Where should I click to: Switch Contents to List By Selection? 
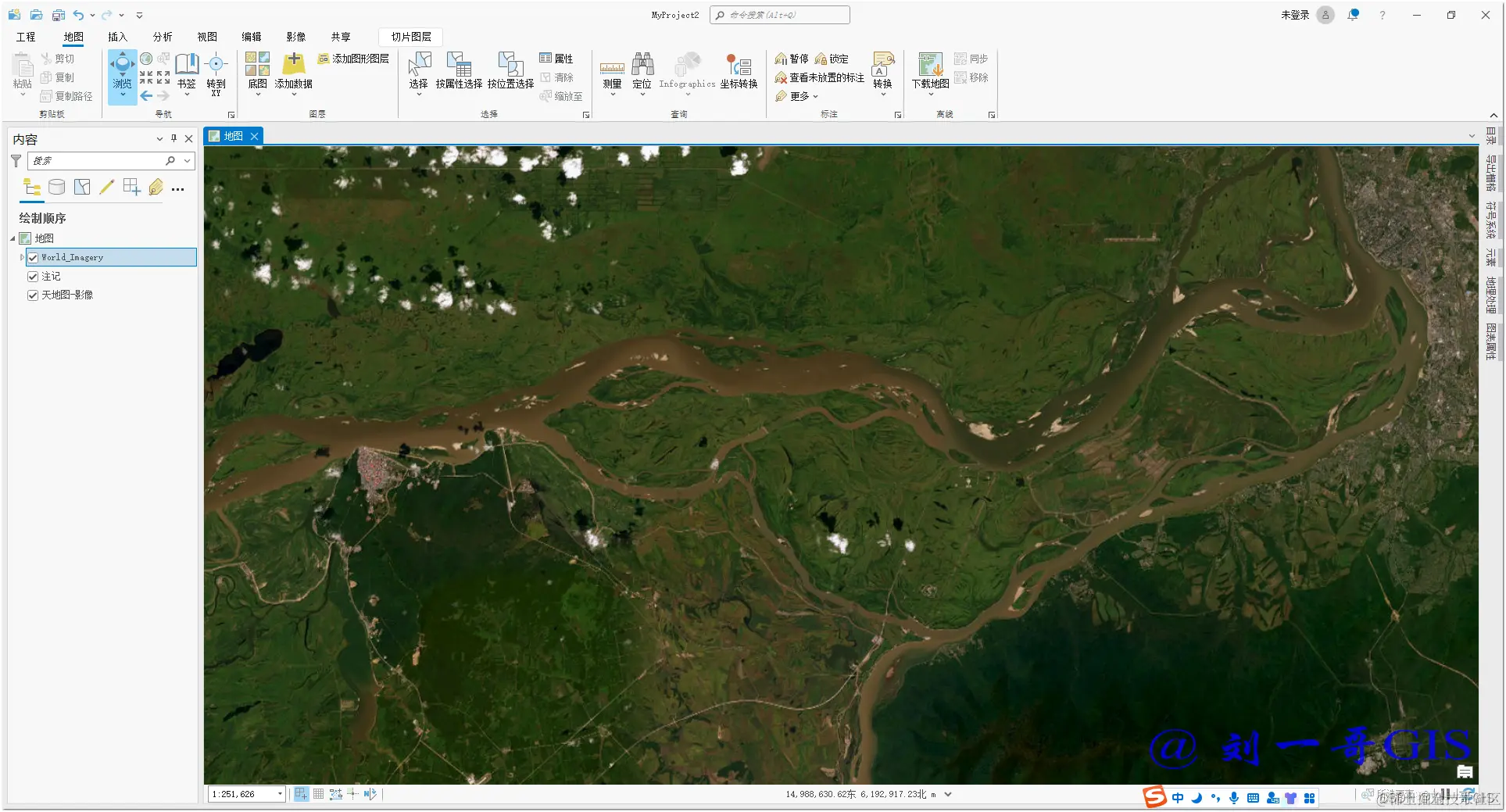point(82,187)
